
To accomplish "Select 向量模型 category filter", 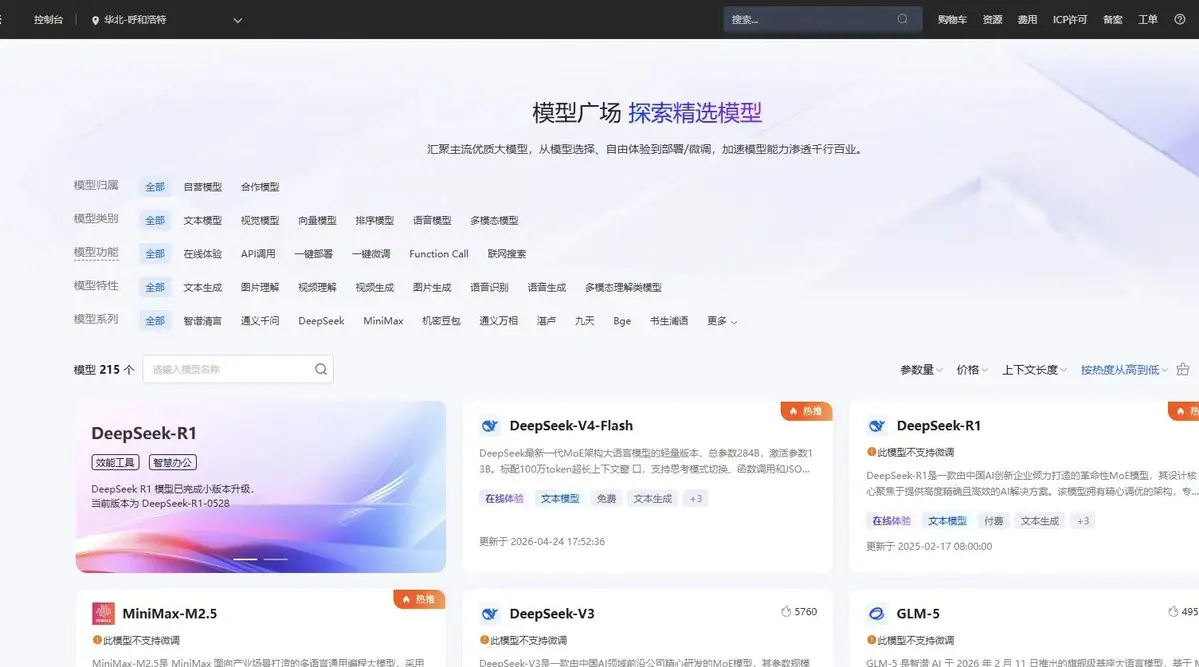I will click(x=317, y=220).
